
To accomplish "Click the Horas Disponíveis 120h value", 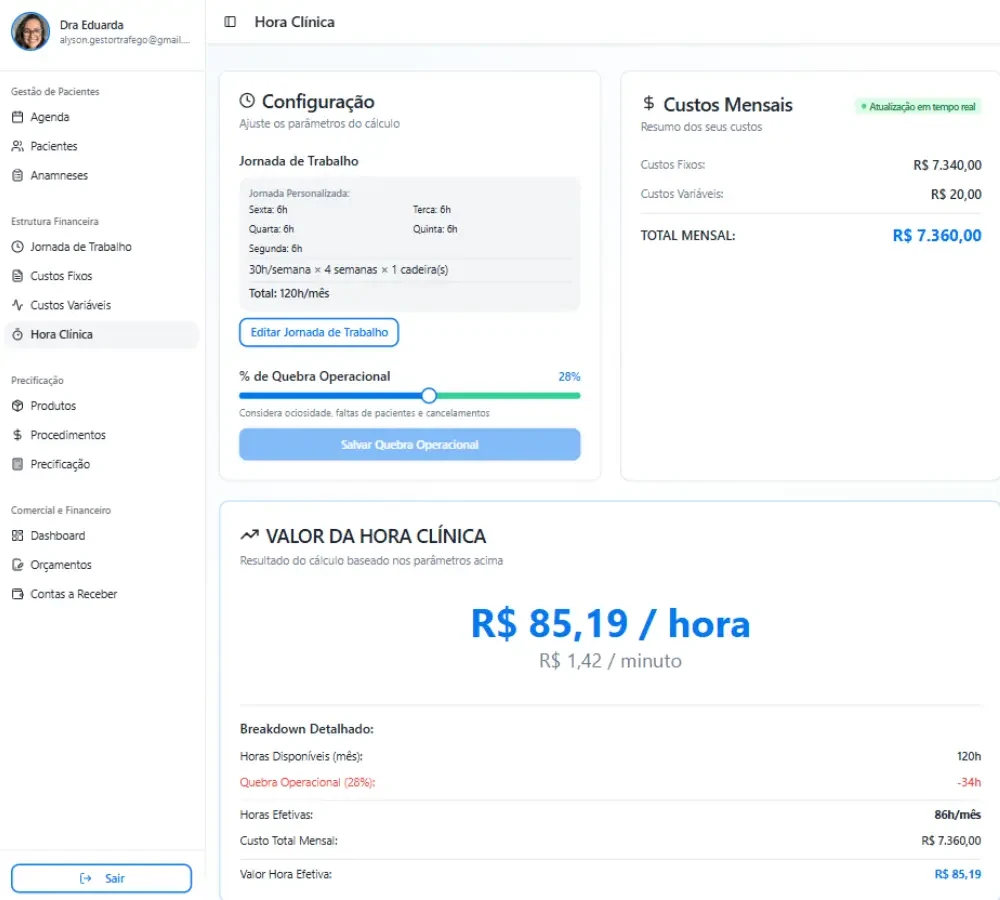I will pyautogui.click(x=969, y=756).
